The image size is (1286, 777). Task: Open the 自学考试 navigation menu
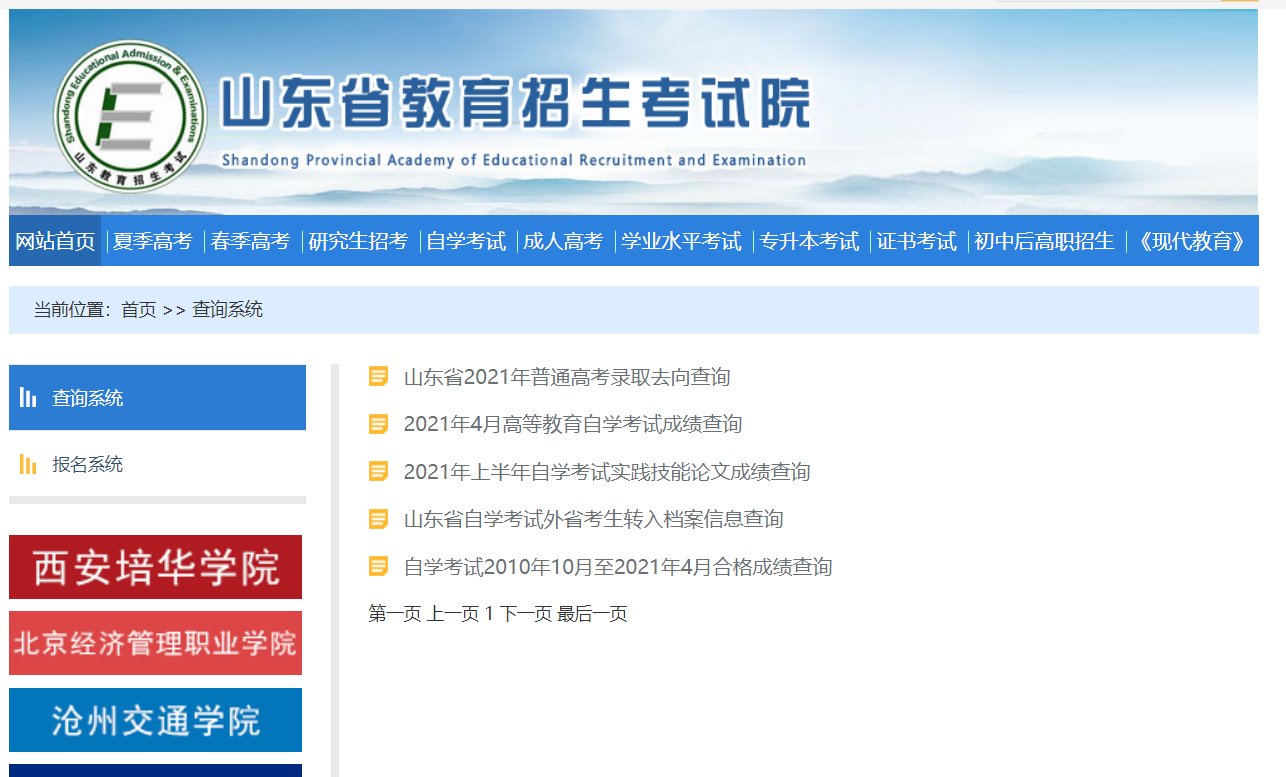pos(466,241)
